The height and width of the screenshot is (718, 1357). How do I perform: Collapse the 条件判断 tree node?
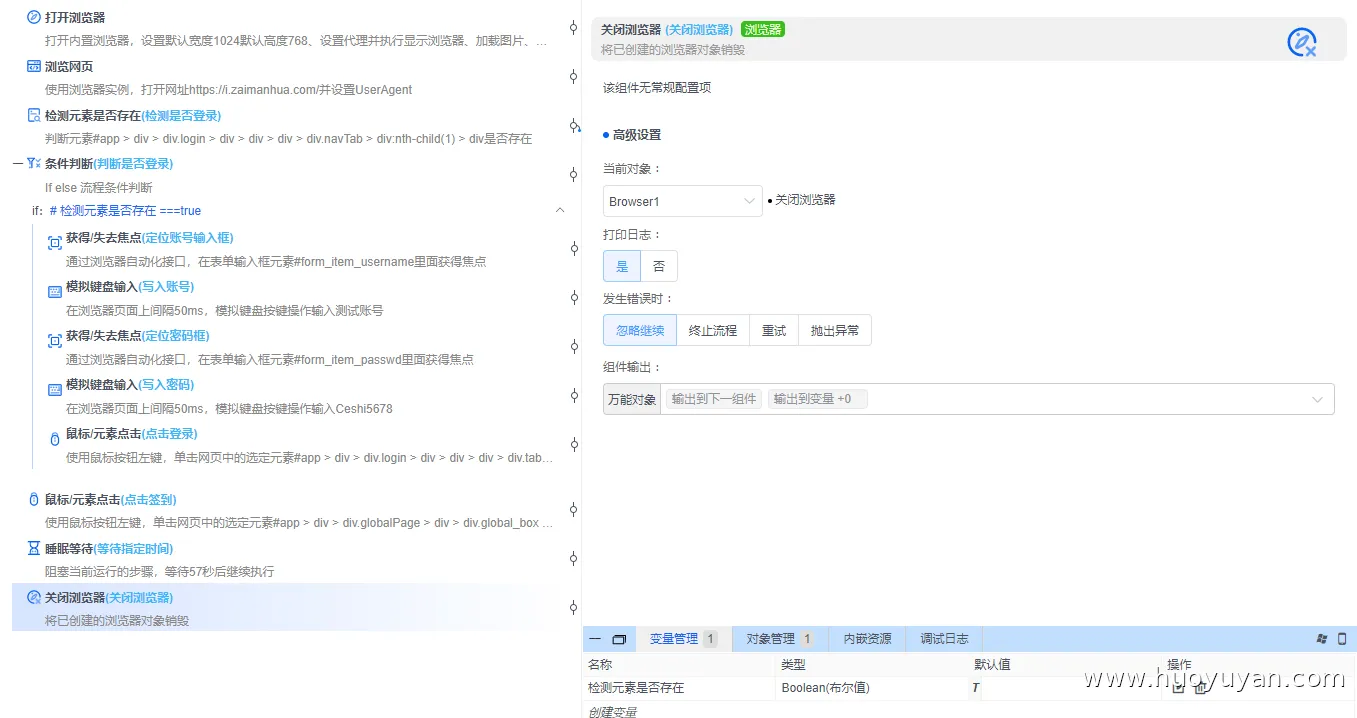(18, 163)
